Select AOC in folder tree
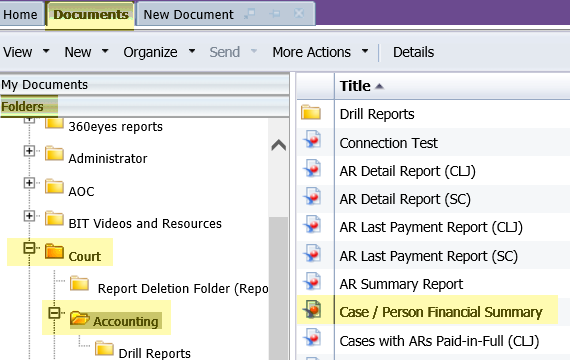This screenshot has width=570, height=360. click(81, 191)
